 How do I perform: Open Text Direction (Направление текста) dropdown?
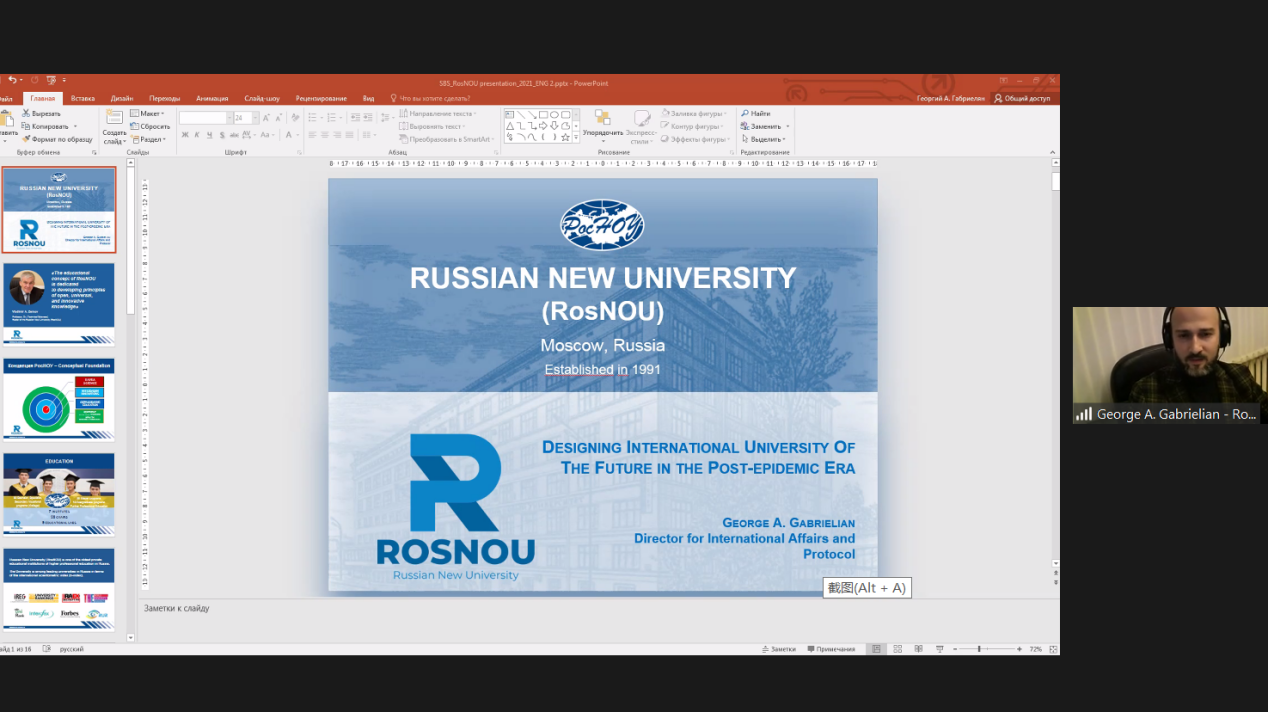437,113
